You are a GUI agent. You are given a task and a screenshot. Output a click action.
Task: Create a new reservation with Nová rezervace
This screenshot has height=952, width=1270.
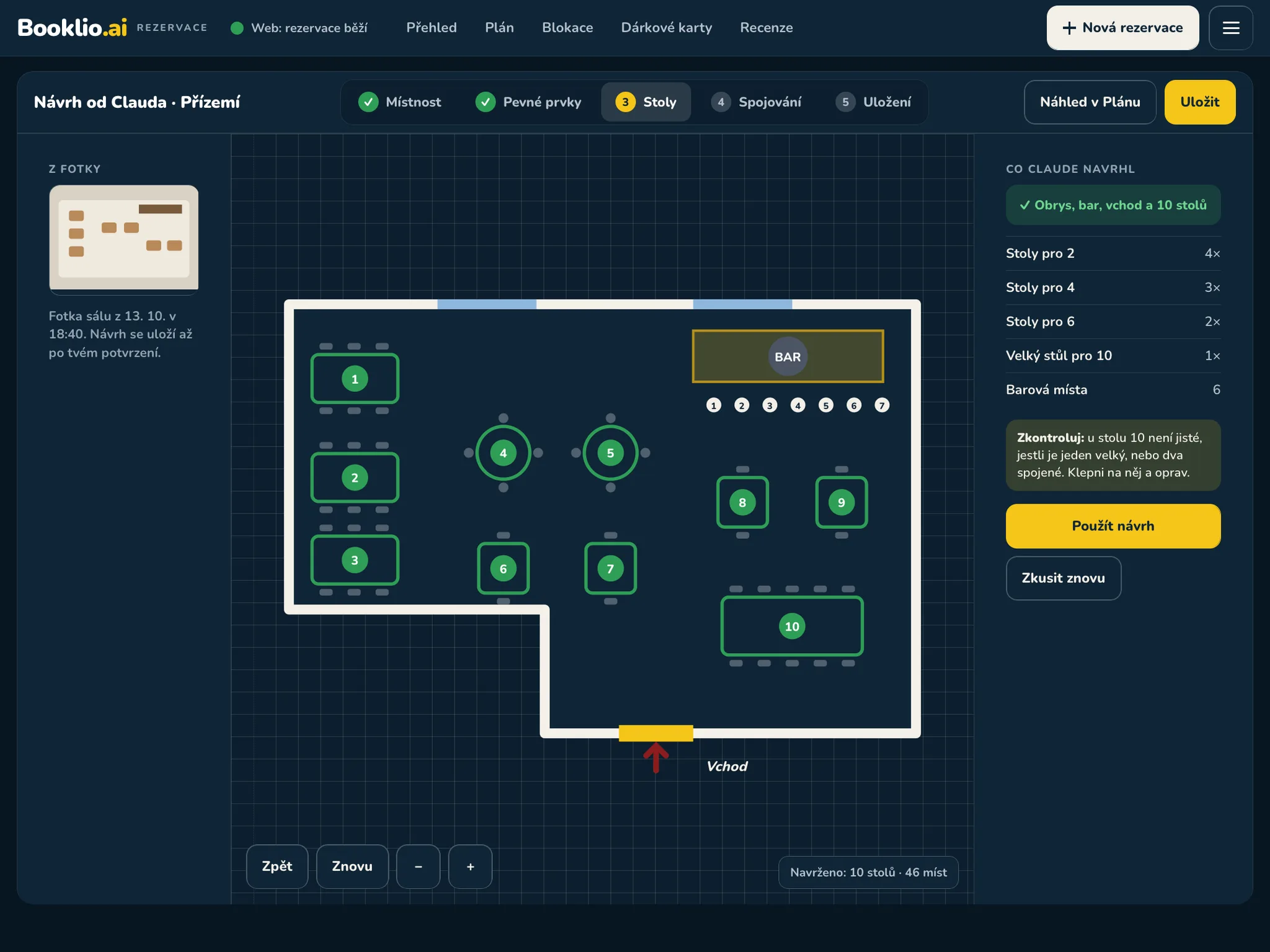tap(1123, 28)
